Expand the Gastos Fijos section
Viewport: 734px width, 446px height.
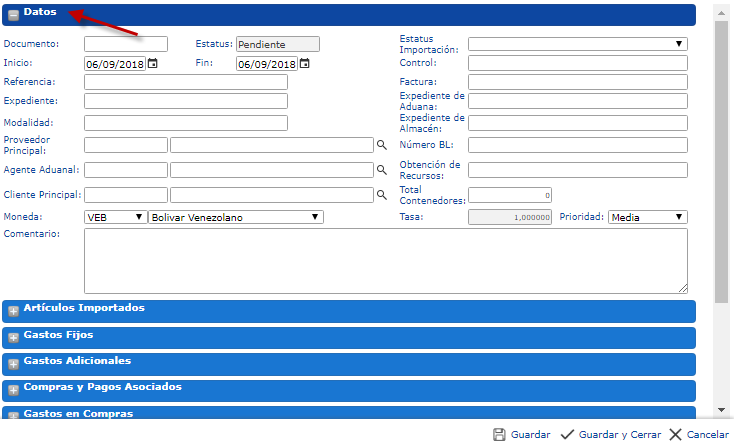click(14, 336)
